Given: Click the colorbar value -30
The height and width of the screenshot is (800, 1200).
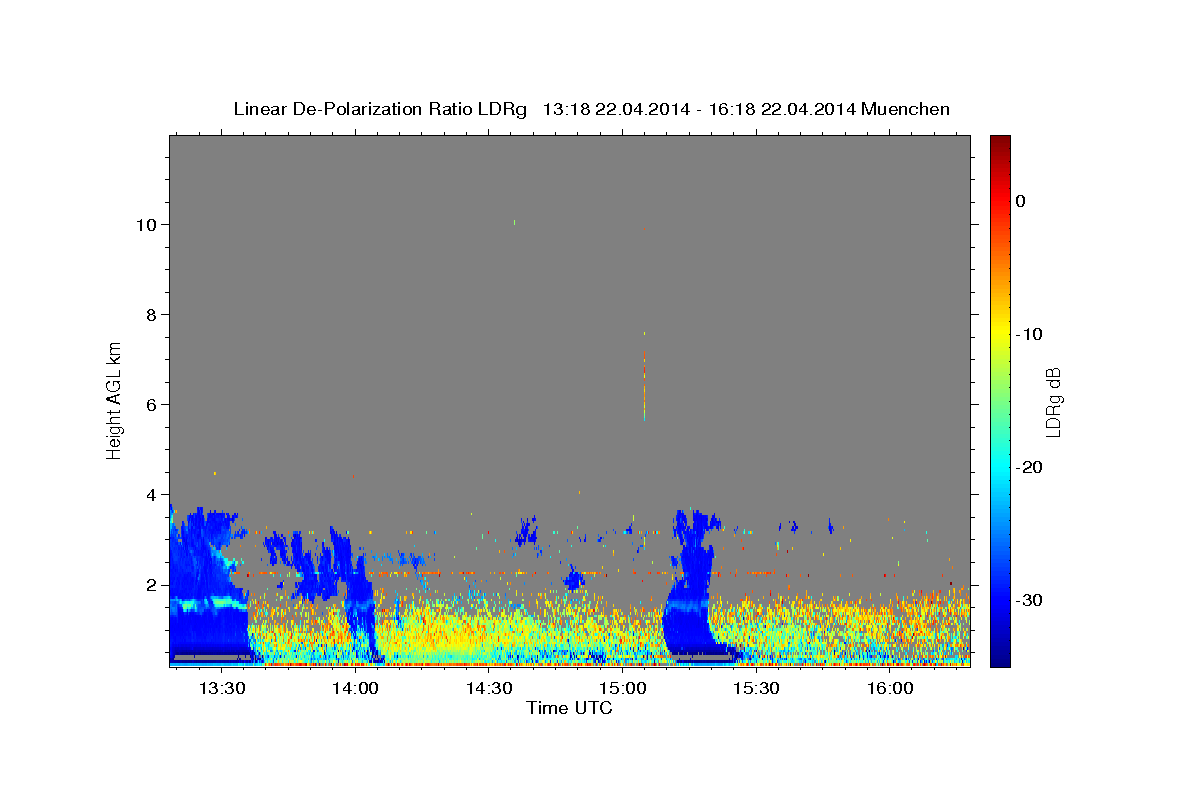Looking at the screenshot, I should [1028, 600].
